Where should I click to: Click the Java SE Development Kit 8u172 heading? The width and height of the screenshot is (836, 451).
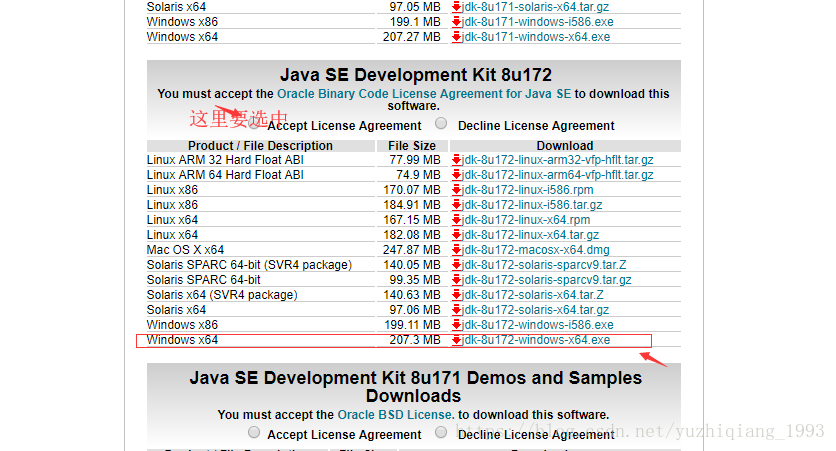416,75
